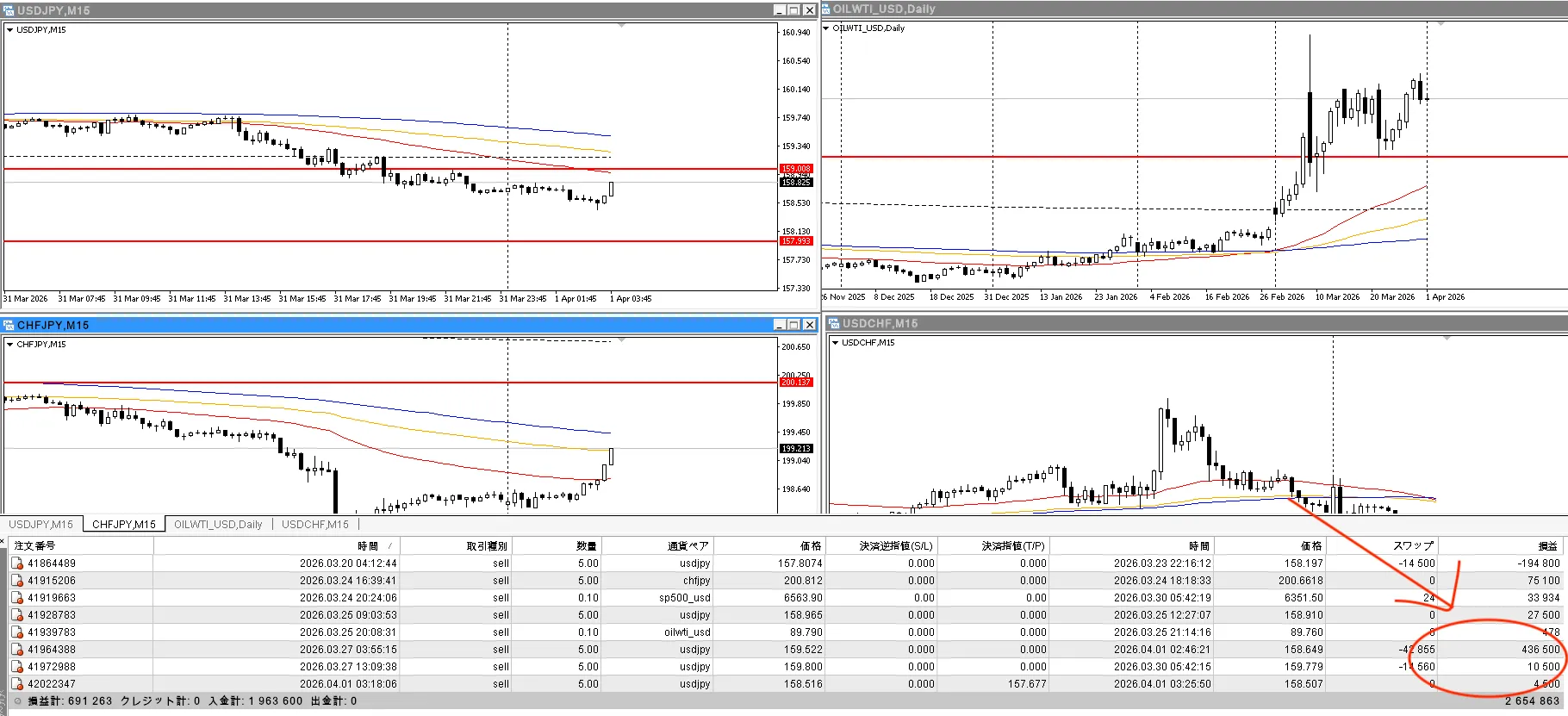This screenshot has width=1568, height=716.
Task: Click the order icon for 42022347
Action: pos(17,684)
